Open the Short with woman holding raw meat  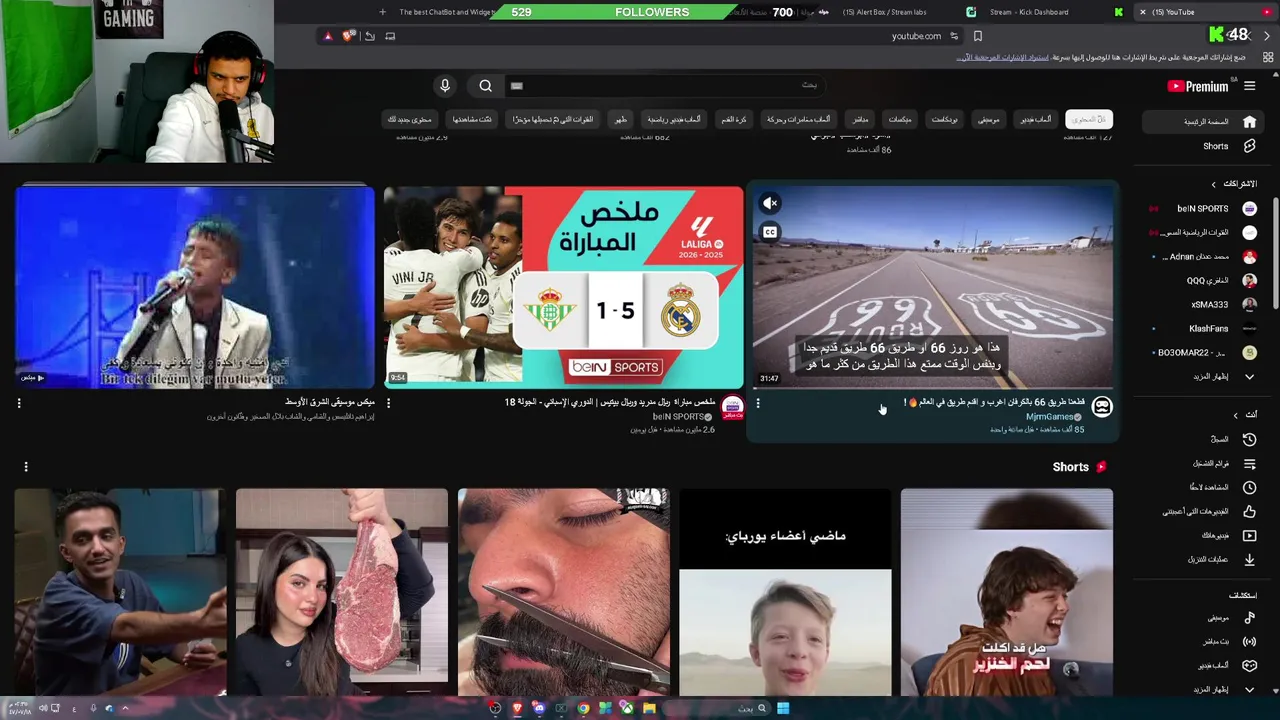[342, 592]
